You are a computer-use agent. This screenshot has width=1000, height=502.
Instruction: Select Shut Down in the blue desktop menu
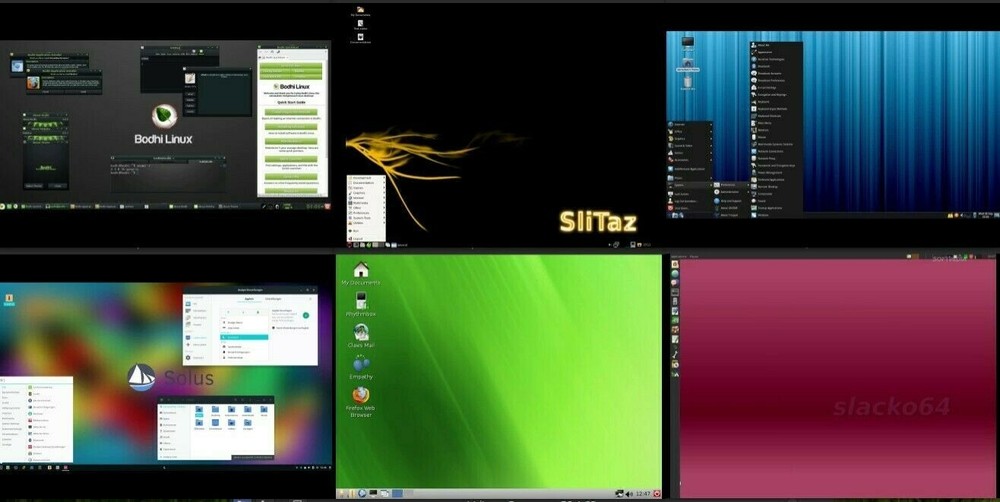(x=690, y=208)
